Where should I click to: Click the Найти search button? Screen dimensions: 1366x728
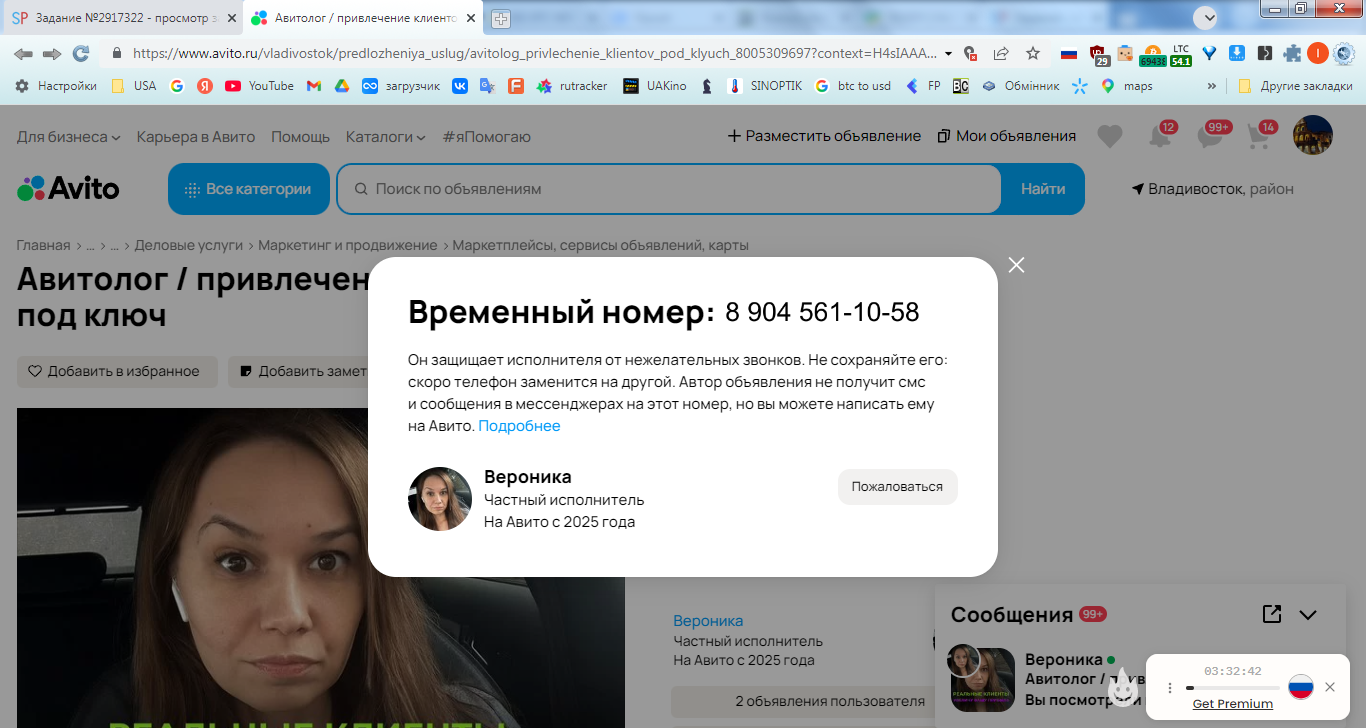point(1043,189)
